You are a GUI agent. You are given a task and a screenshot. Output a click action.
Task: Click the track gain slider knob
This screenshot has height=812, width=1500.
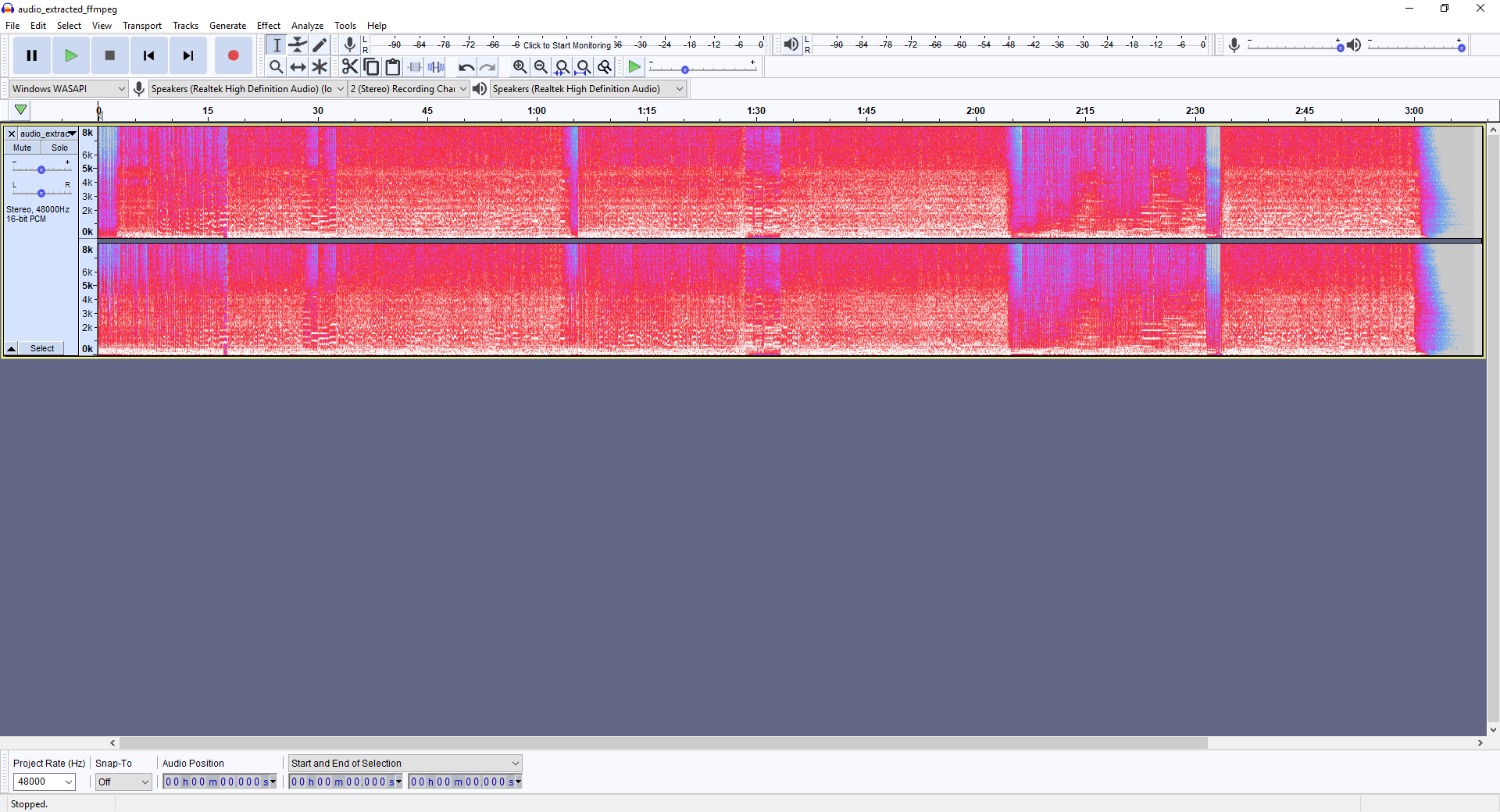[x=41, y=169]
